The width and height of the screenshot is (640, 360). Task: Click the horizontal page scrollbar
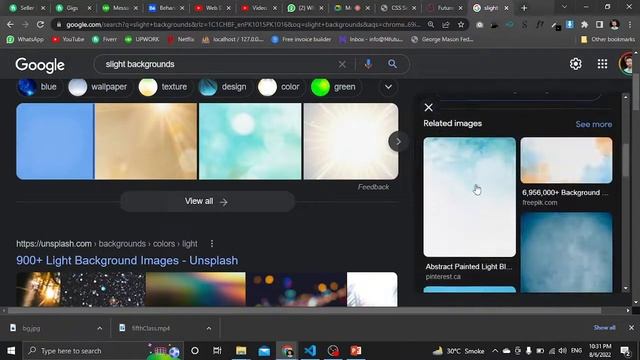[x=304, y=311]
